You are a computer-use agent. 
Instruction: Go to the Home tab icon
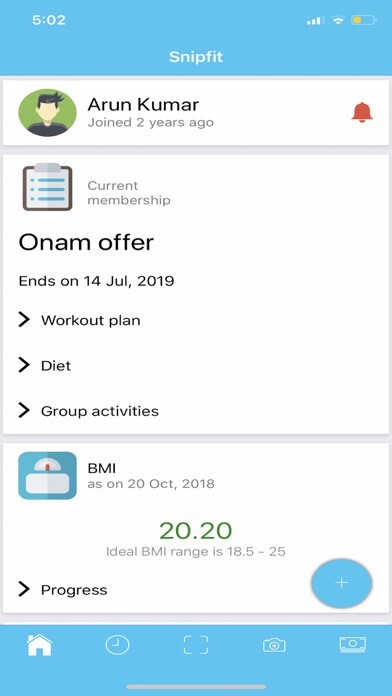click(x=40, y=645)
